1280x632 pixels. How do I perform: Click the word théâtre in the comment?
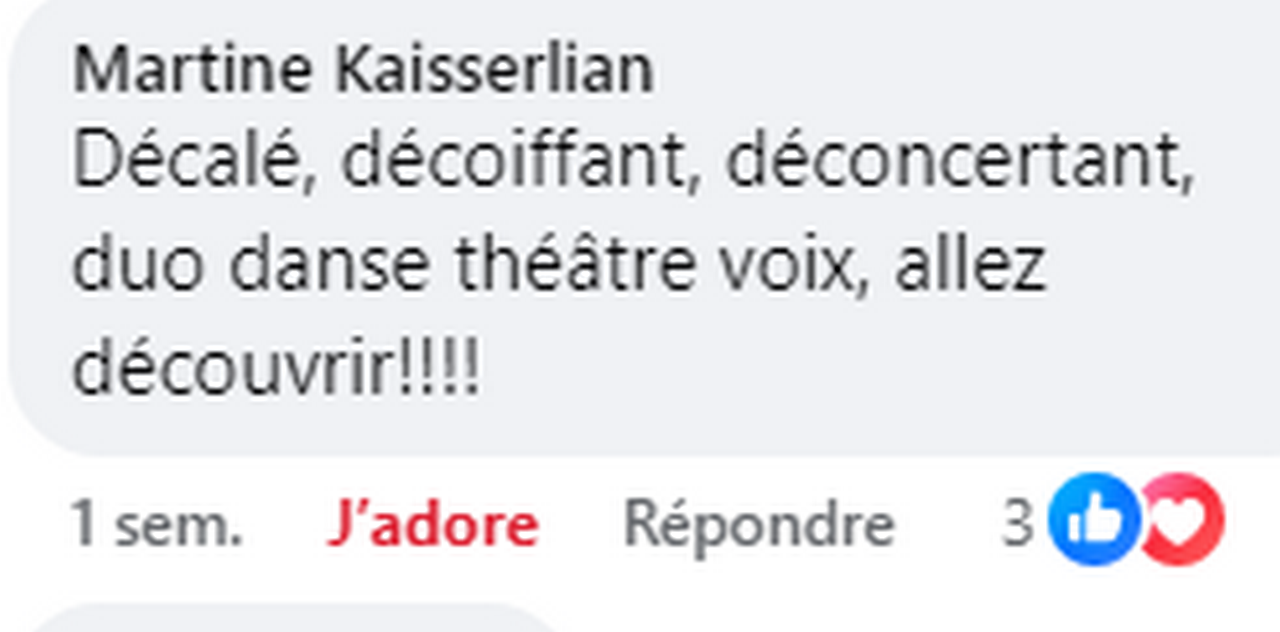[575, 266]
